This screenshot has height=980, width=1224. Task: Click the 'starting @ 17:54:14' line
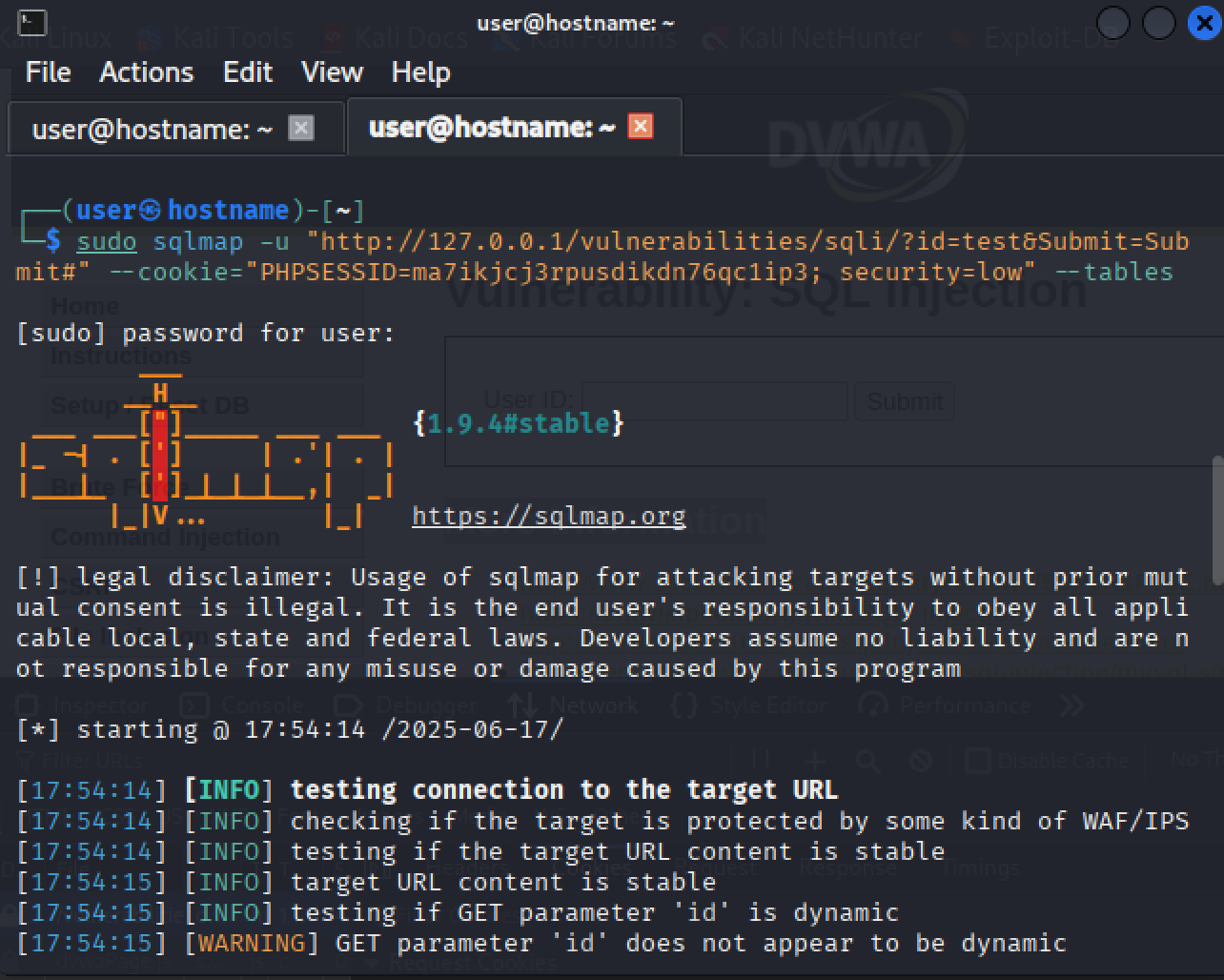pyautogui.click(x=290, y=729)
